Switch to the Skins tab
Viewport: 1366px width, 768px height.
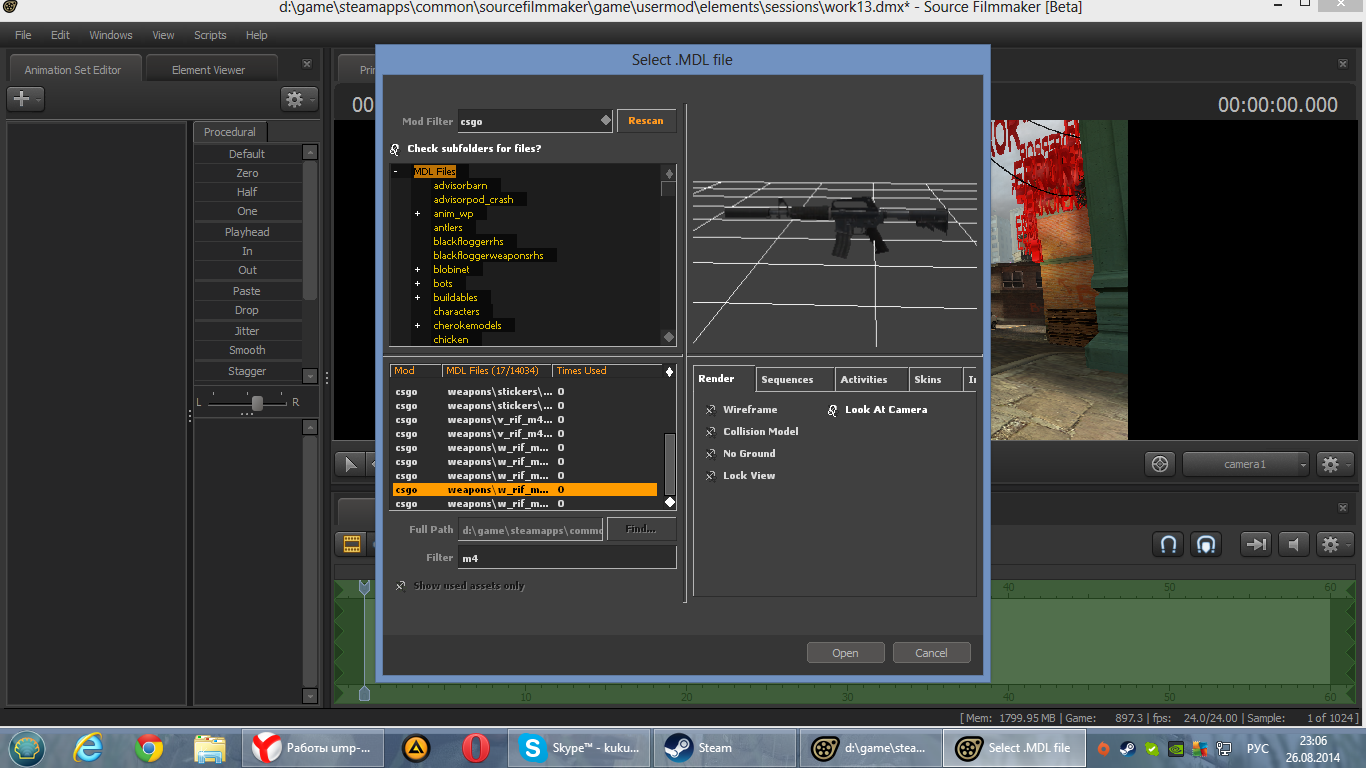tap(935, 380)
